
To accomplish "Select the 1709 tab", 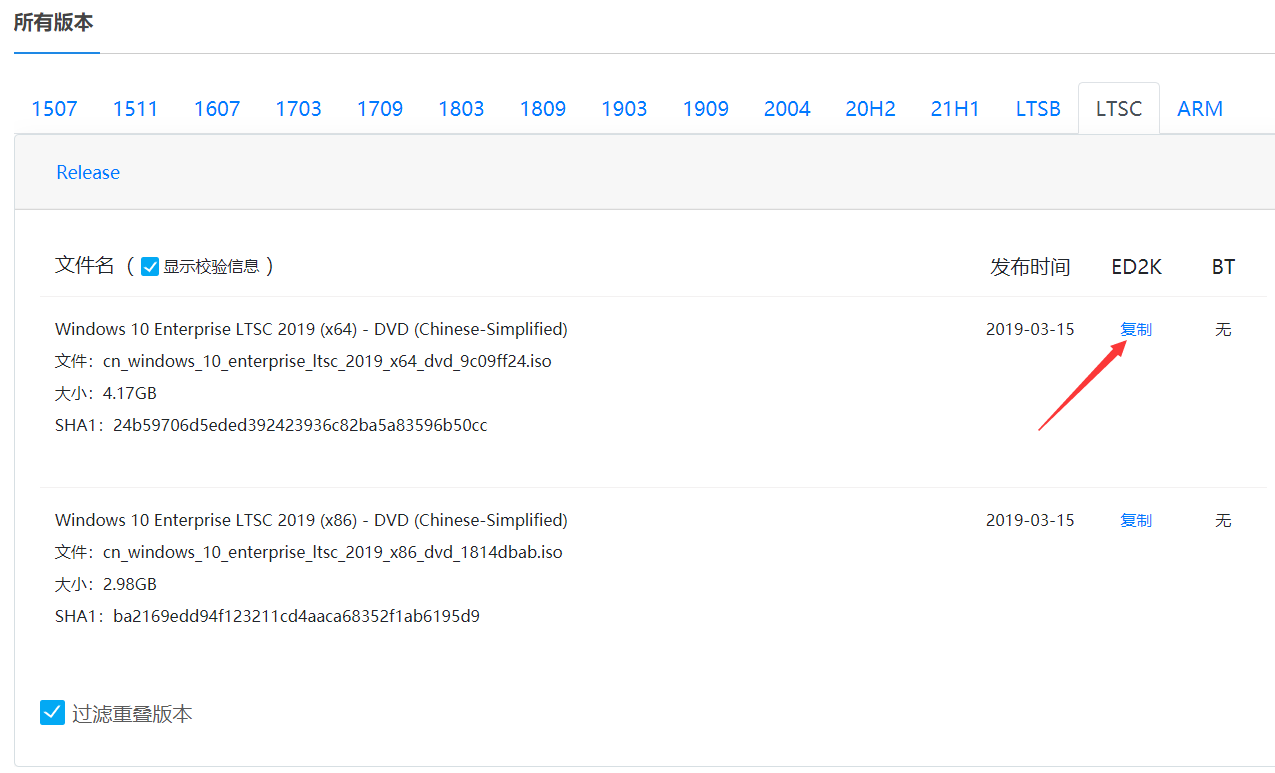I will (x=380, y=109).
